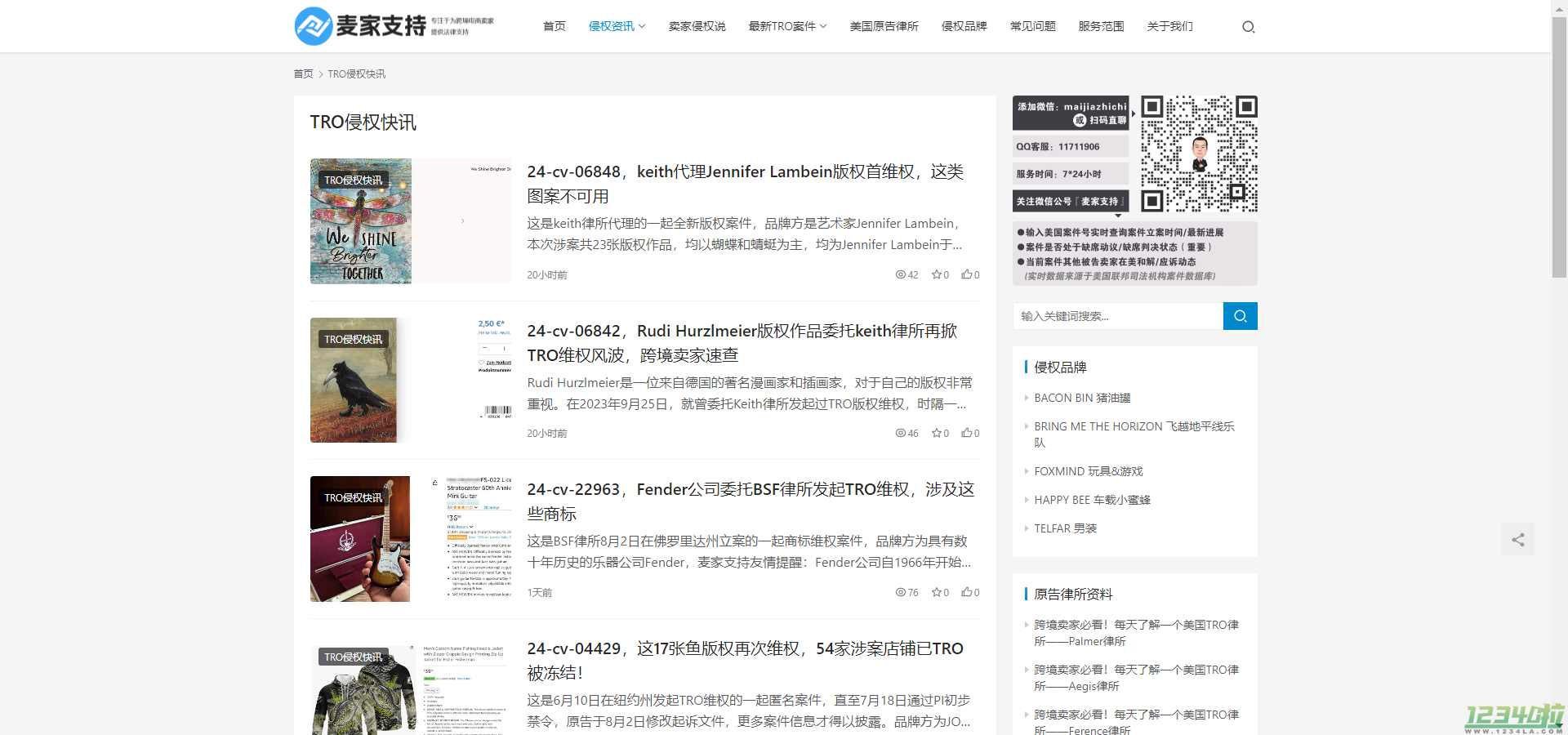This screenshot has height=735, width=1568.
Task: Open crow thumbnail of 24-cv-06842 article
Action: tap(410, 380)
